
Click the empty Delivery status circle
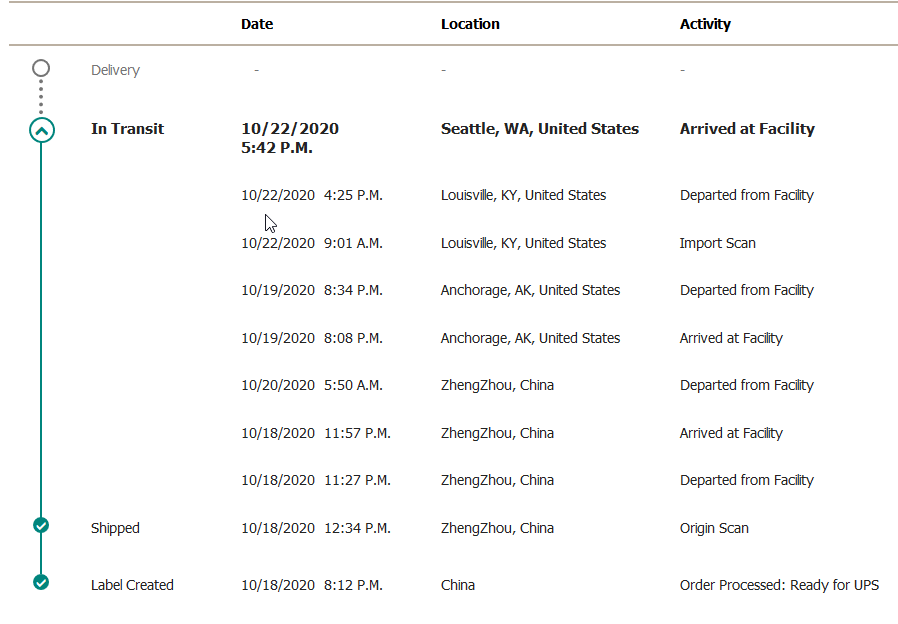coord(41,68)
